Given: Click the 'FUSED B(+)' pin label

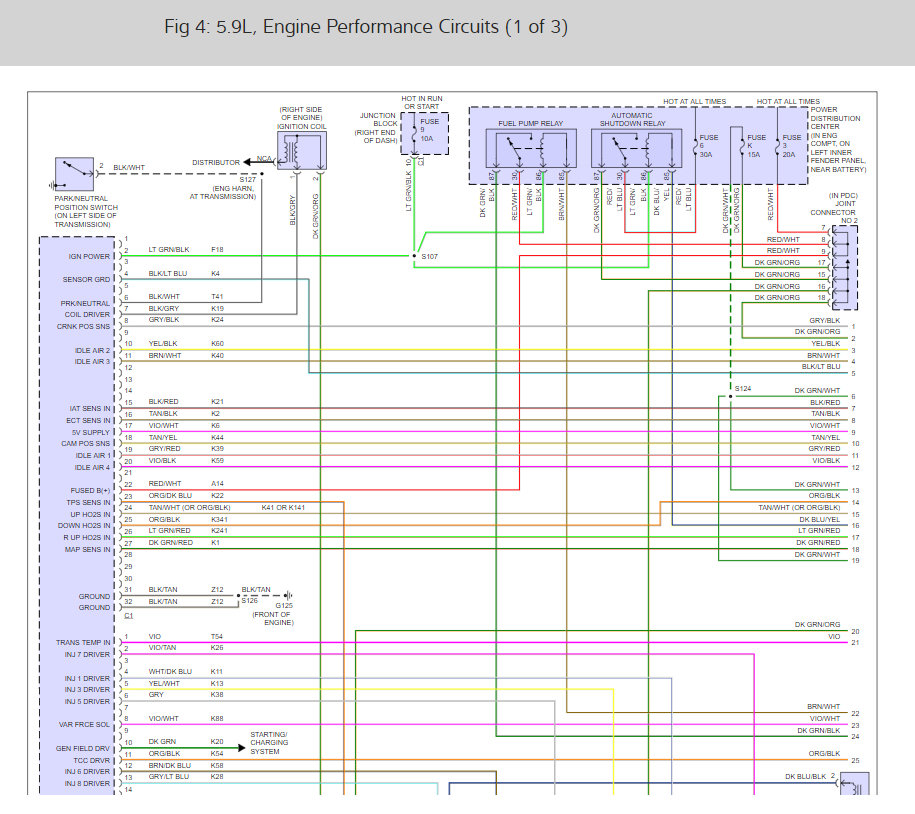Looking at the screenshot, I should click(x=90, y=491).
